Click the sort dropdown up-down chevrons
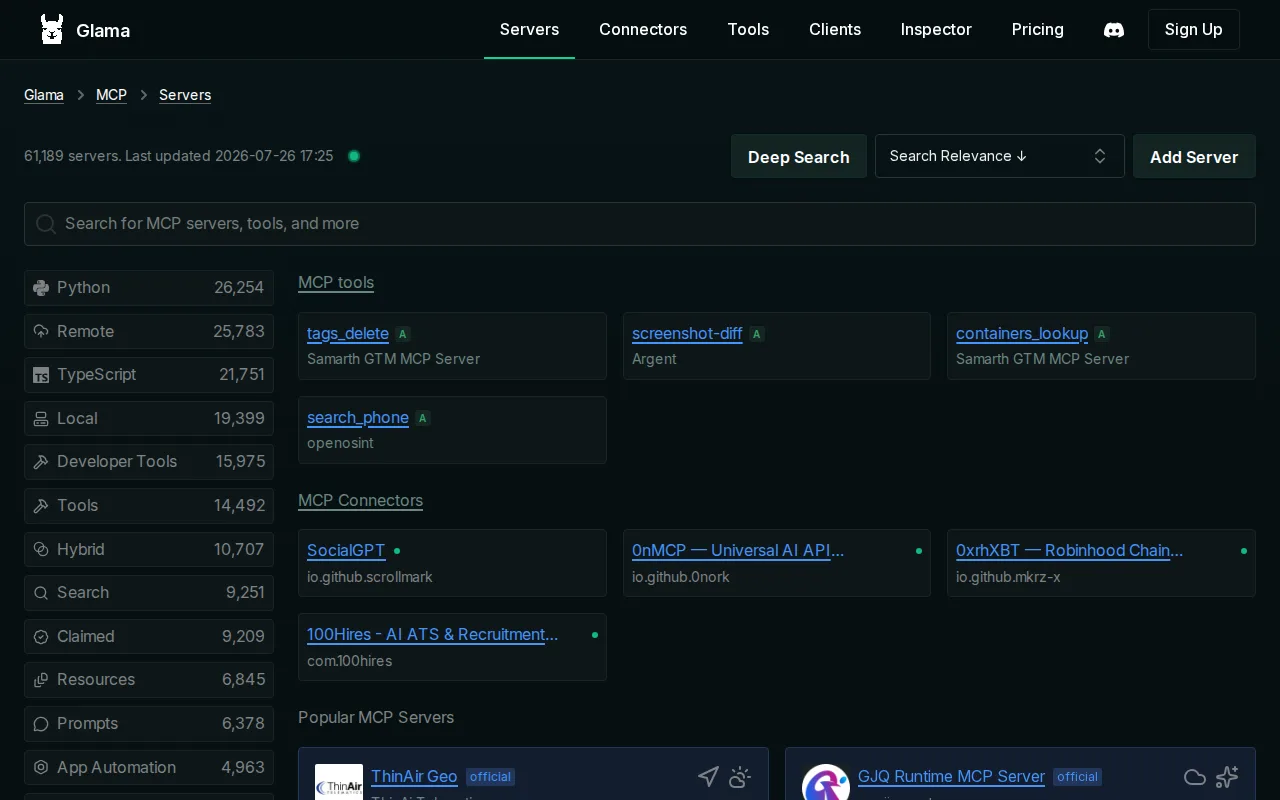Image resolution: width=1280 pixels, height=800 pixels. (x=1100, y=156)
